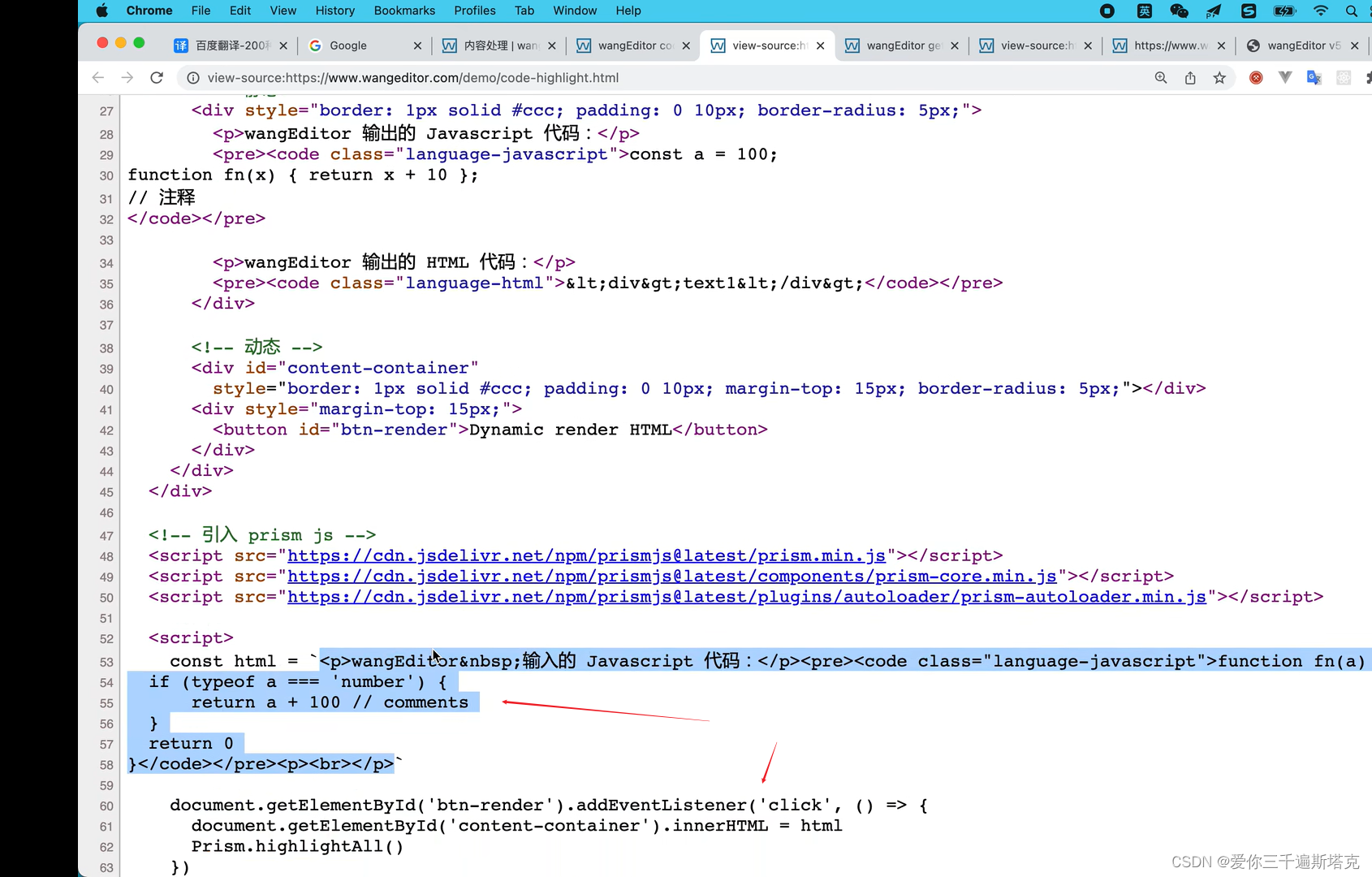This screenshot has width=1372, height=877.
Task: Open the battery status icon
Action: (x=1284, y=11)
